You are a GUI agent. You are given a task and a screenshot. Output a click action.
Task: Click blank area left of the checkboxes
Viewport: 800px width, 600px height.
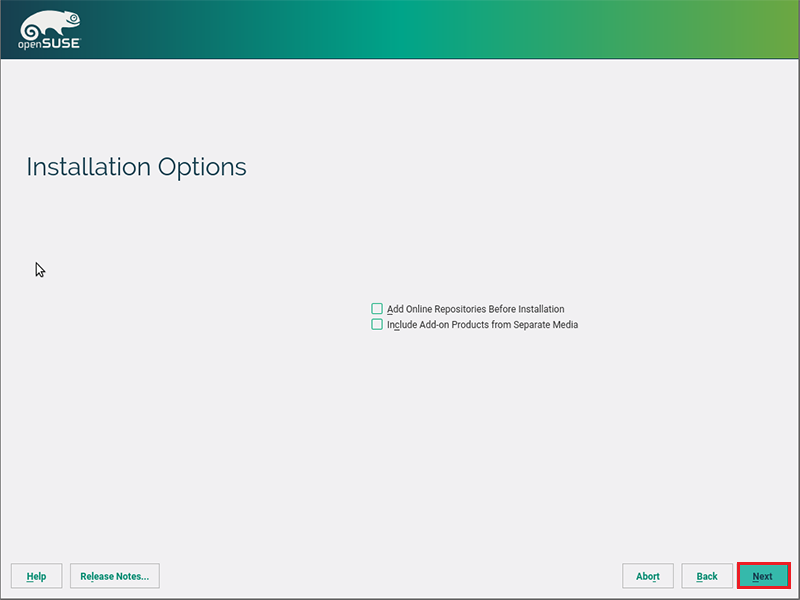point(200,317)
